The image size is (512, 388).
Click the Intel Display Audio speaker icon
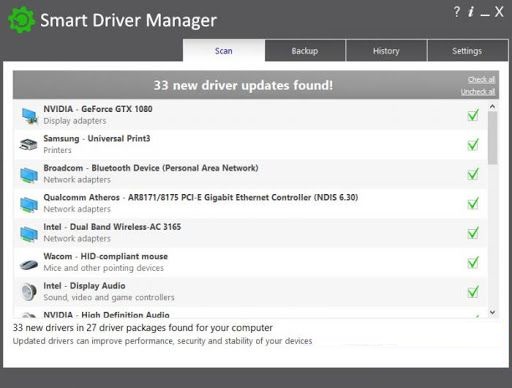point(29,292)
